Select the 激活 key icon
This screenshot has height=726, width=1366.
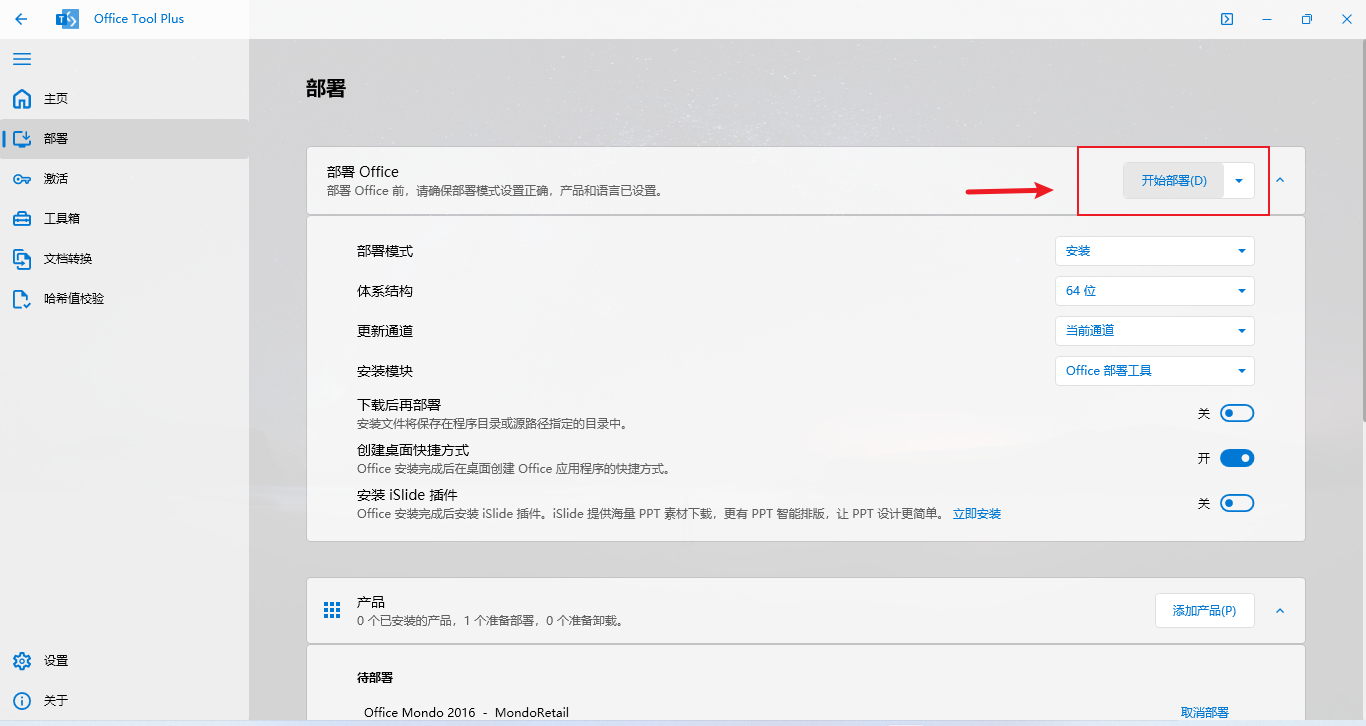pyautogui.click(x=22, y=179)
